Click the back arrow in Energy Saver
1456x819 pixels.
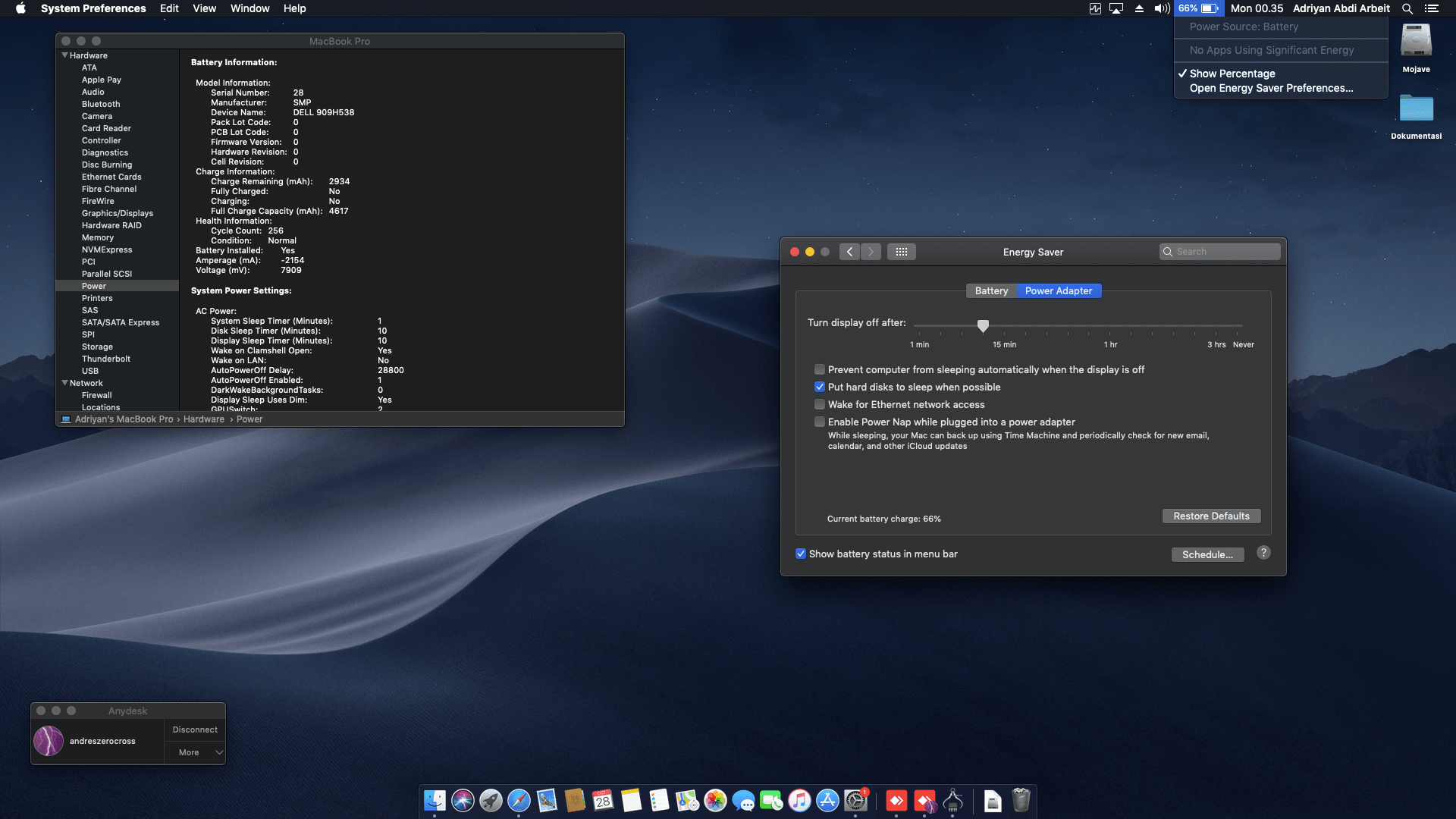[849, 252]
